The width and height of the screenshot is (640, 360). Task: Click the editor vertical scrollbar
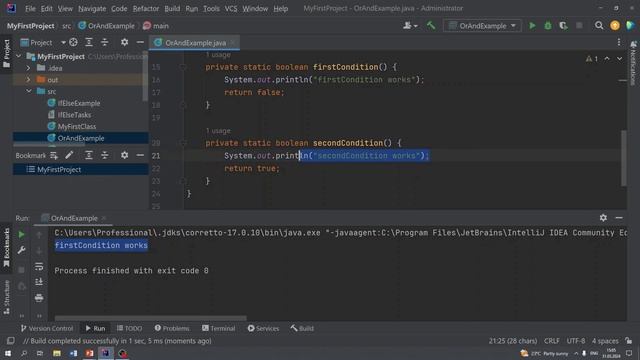coord(624,158)
